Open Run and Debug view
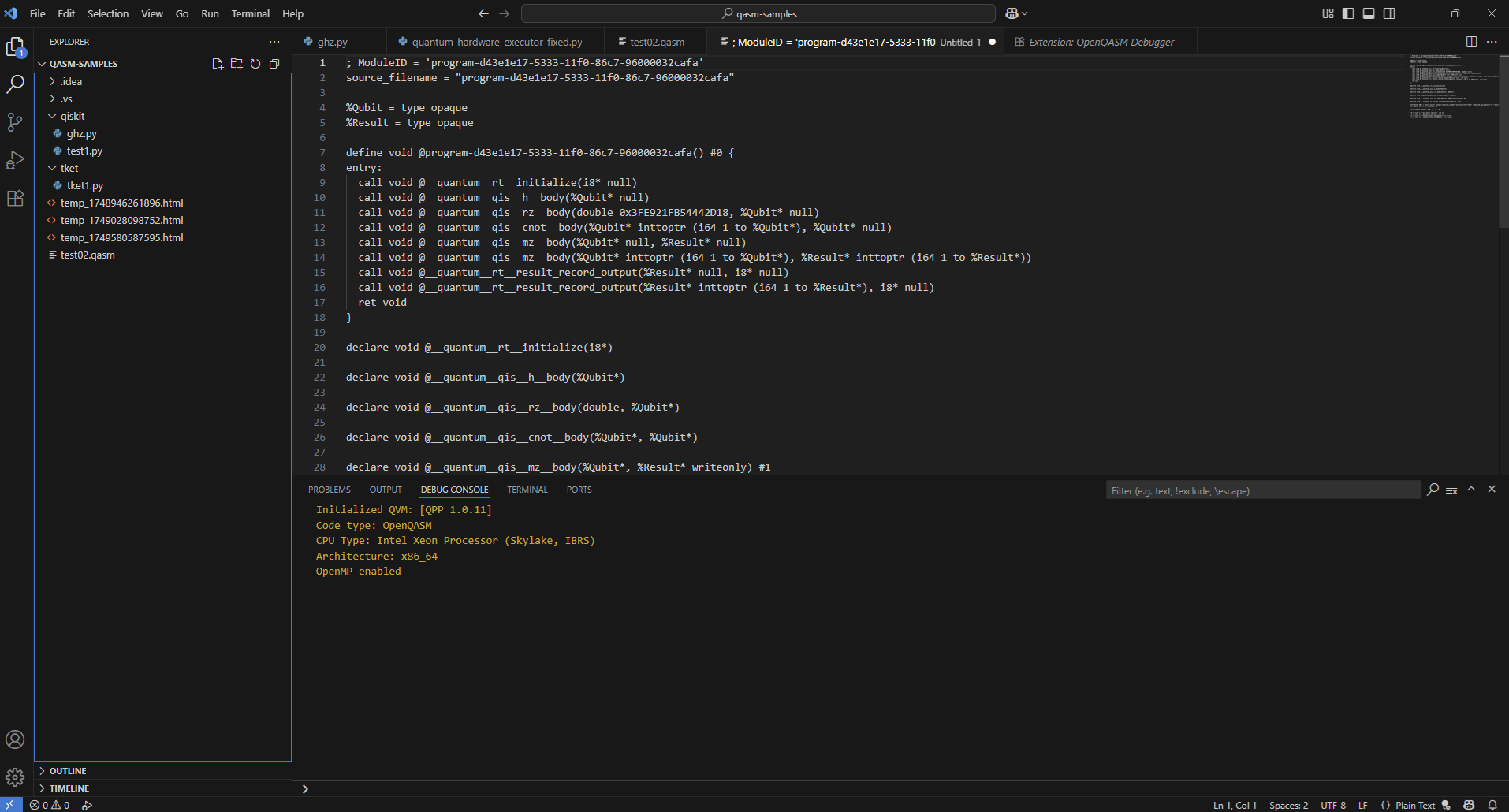The width and height of the screenshot is (1509, 812). pyautogui.click(x=15, y=160)
